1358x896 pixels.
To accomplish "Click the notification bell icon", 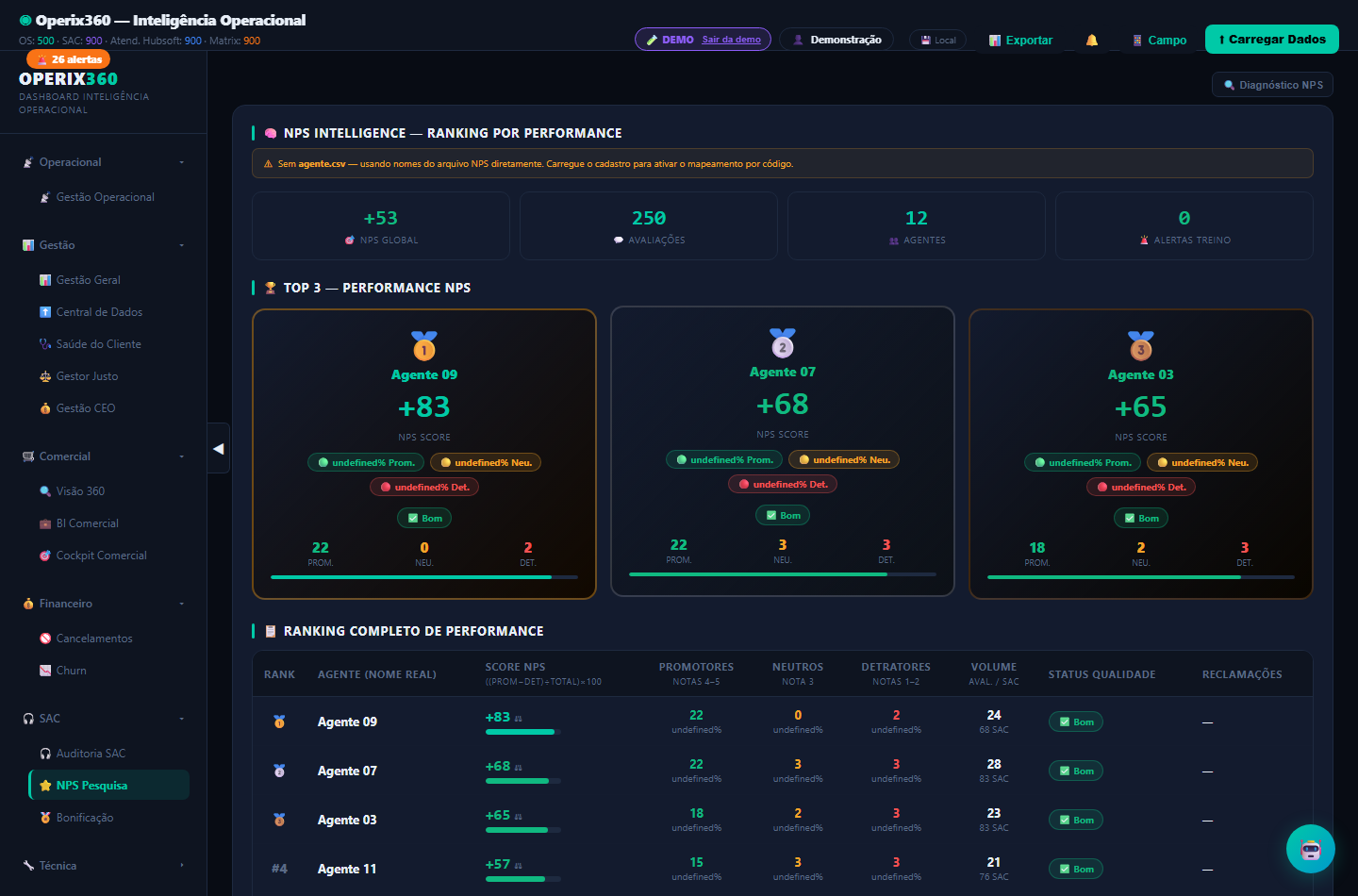I will (1091, 40).
